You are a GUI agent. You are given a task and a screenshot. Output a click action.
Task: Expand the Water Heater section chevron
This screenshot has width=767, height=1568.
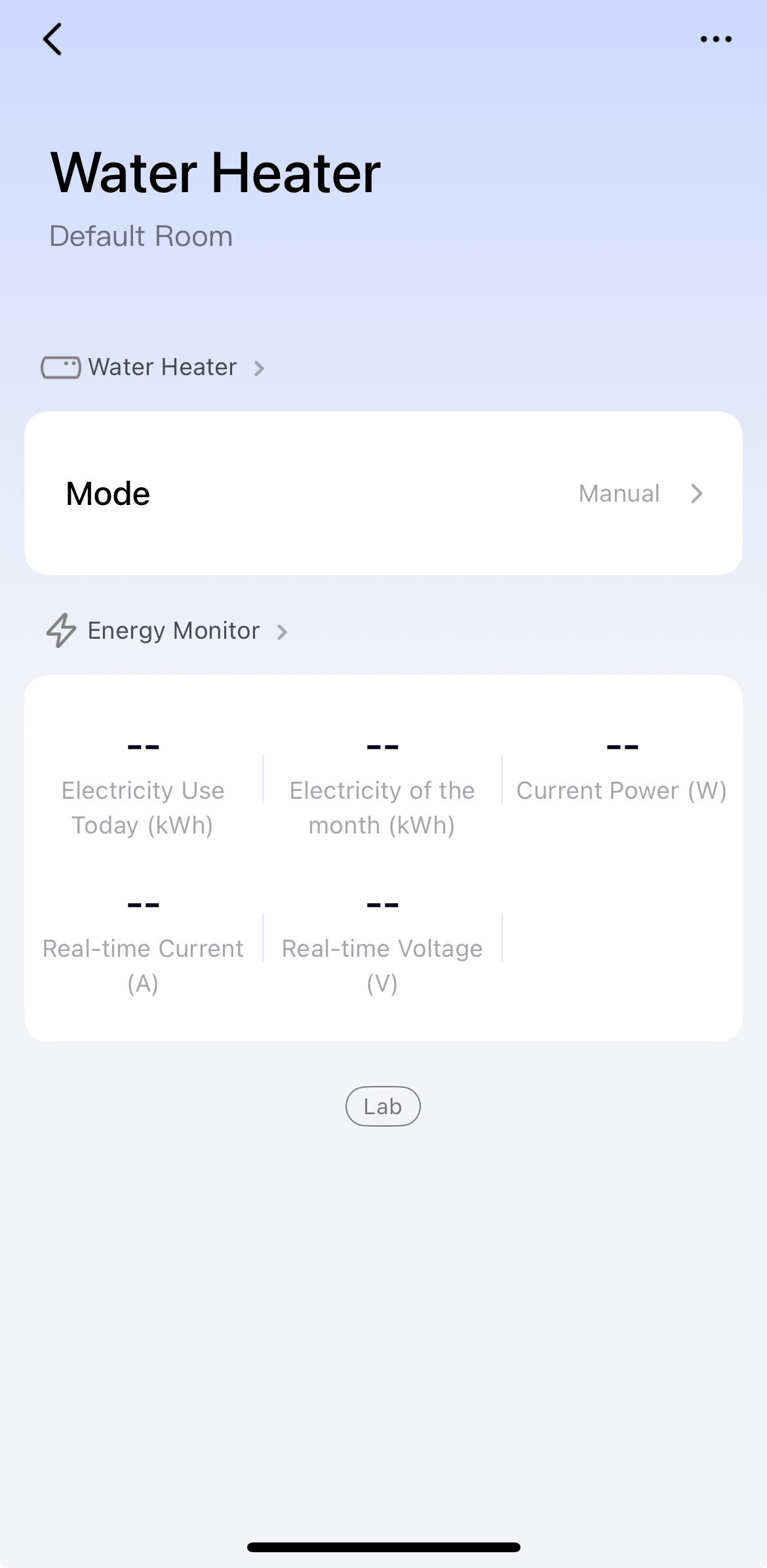[260, 369]
